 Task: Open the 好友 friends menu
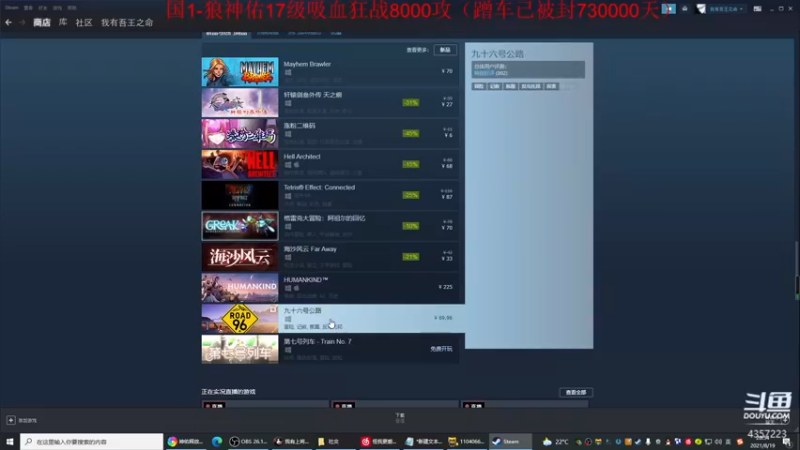(x=43, y=8)
